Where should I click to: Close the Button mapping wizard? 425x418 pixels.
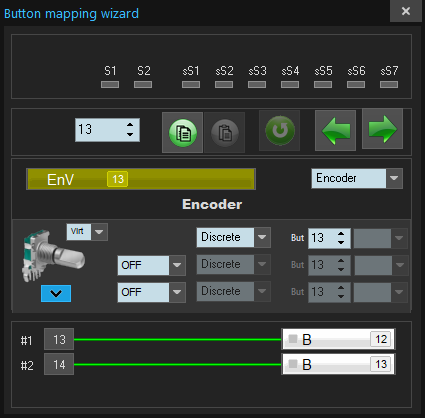pos(406,11)
